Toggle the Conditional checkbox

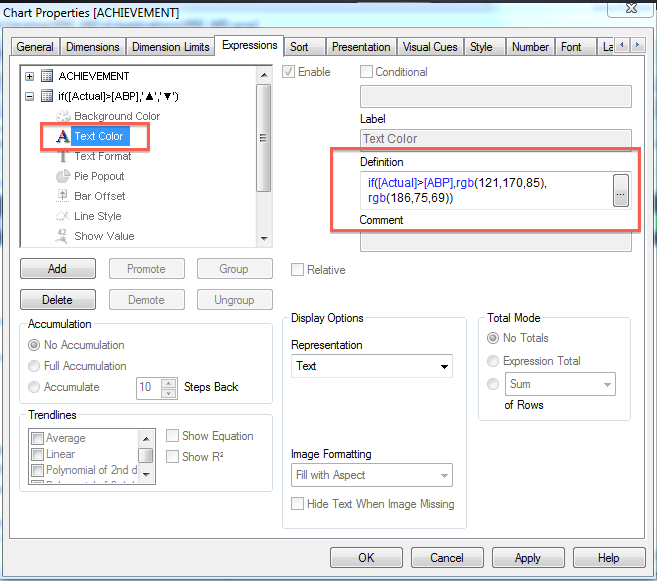pyautogui.click(x=366, y=72)
